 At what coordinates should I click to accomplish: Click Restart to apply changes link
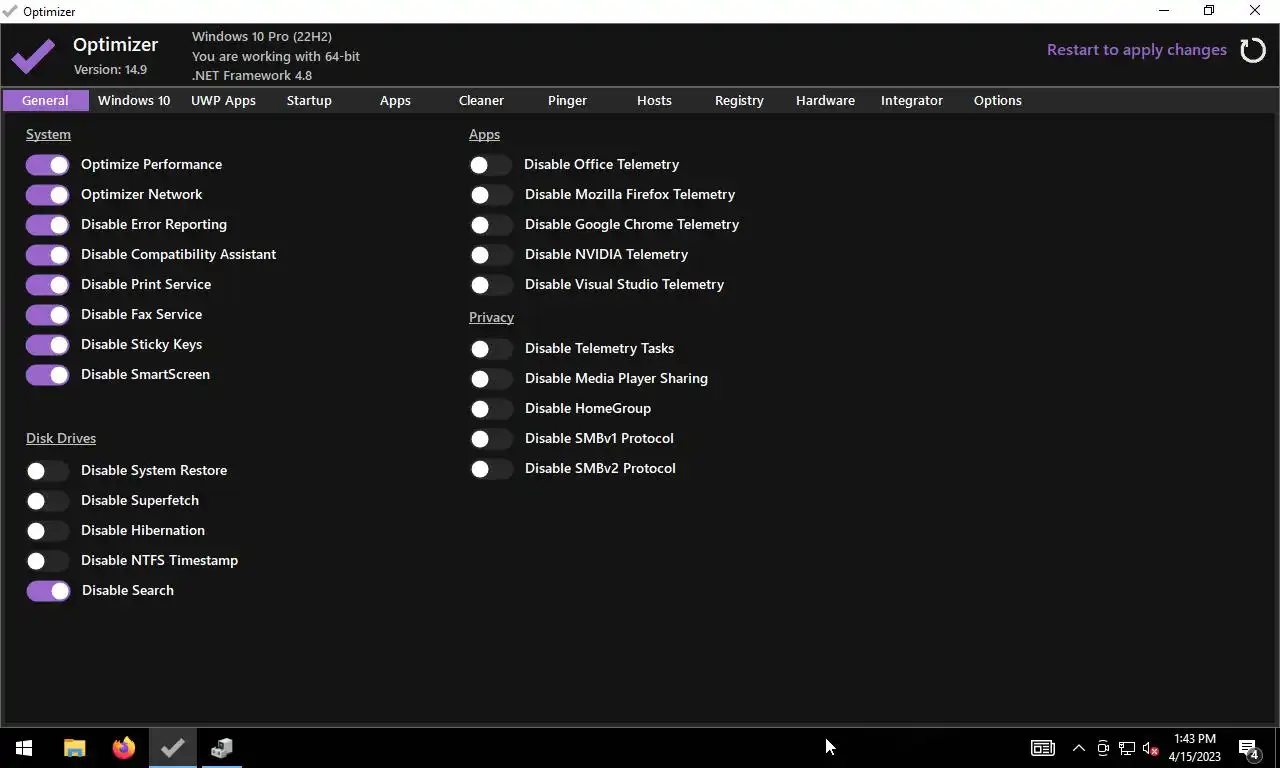(x=1137, y=50)
